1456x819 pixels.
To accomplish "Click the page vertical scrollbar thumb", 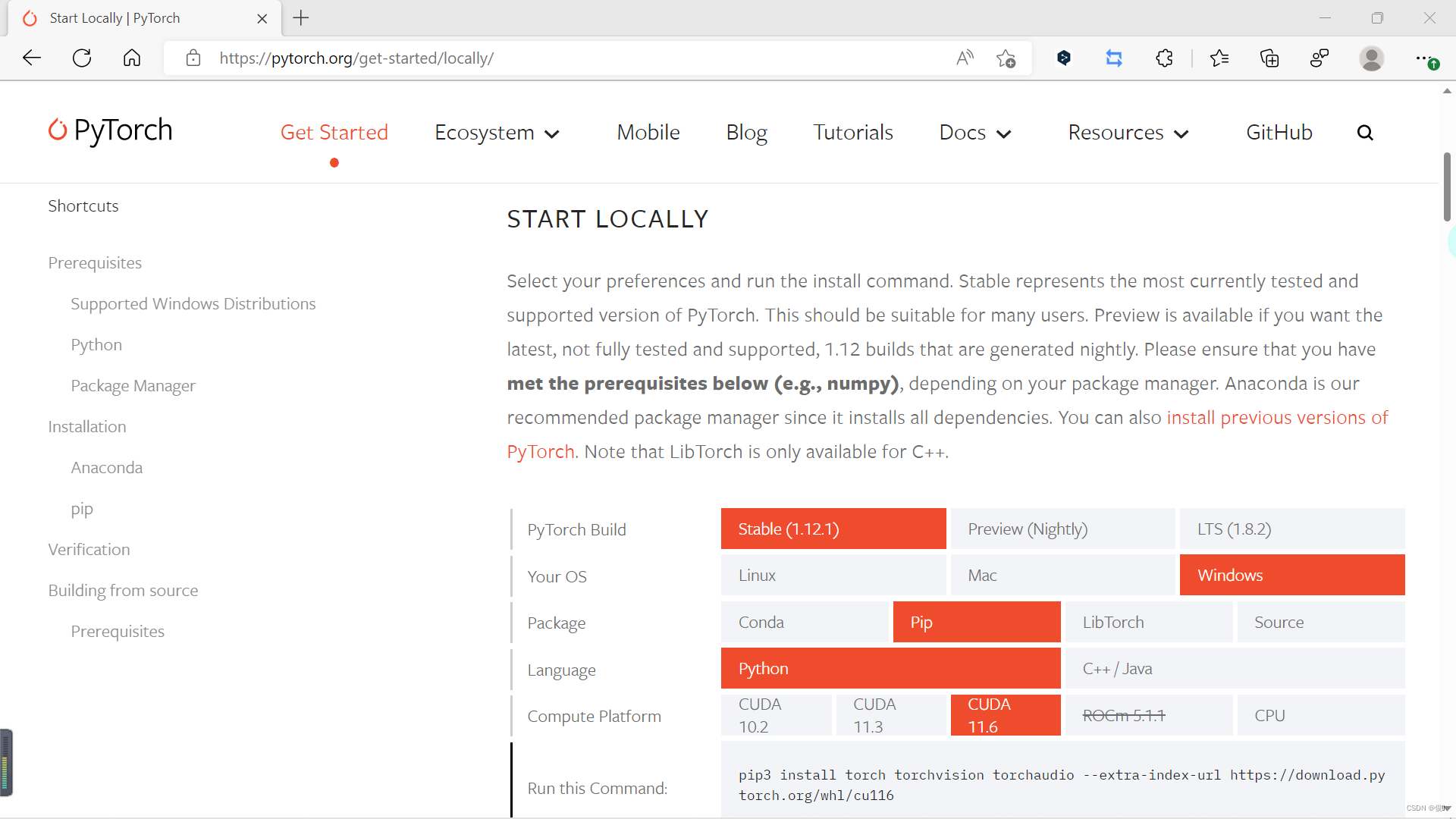I will (x=1447, y=187).
